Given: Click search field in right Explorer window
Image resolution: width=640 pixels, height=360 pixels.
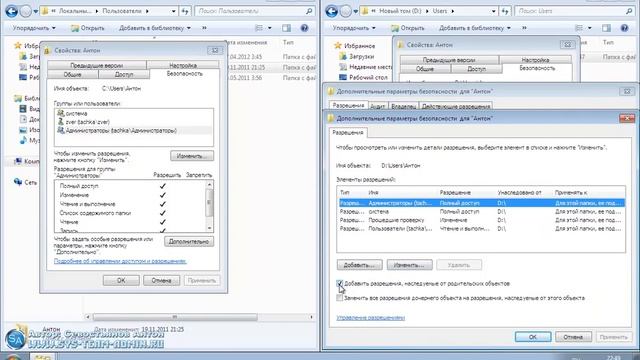Looking at the screenshot, I should pos(570,11).
